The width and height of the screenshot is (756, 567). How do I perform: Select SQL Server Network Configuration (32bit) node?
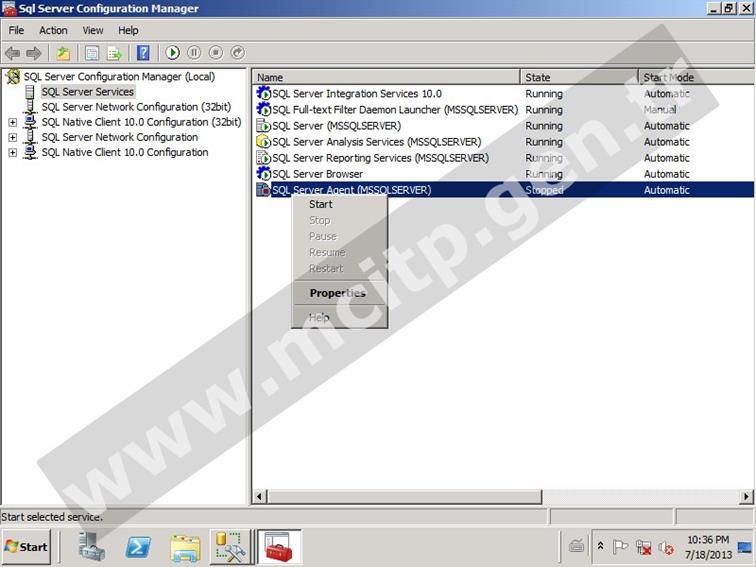click(136, 107)
